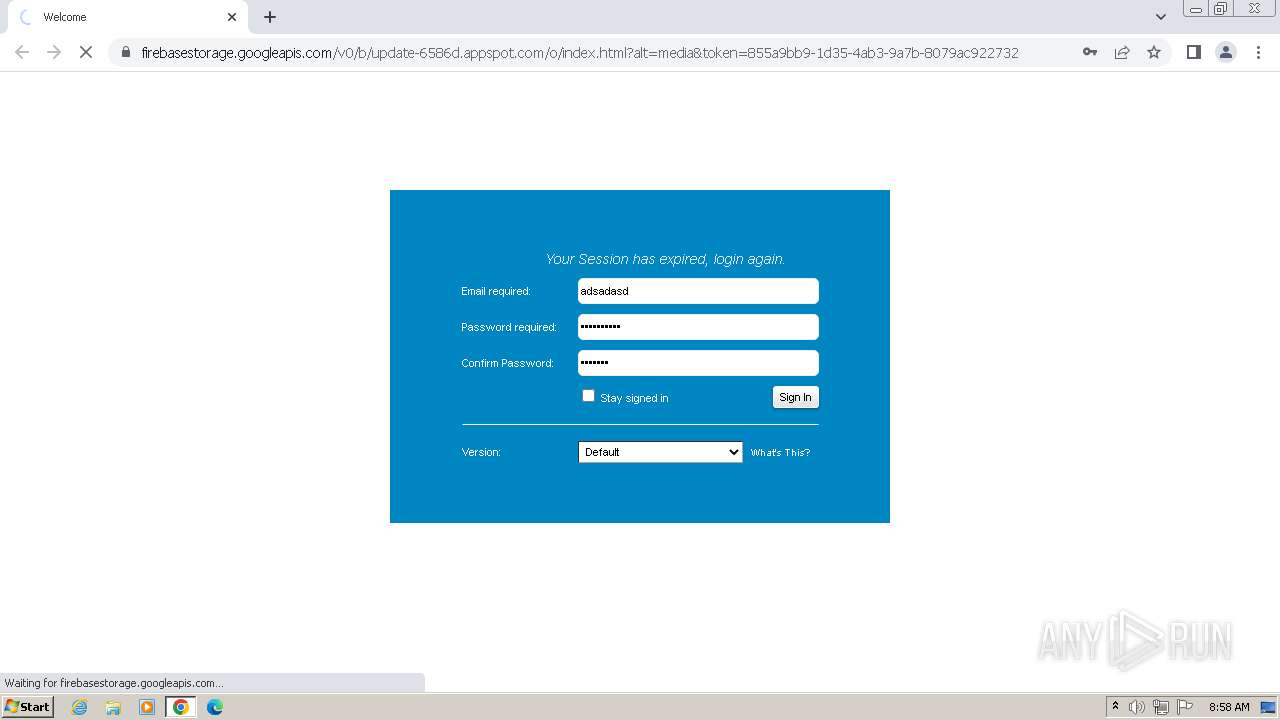
Task: Focus the Password required field
Action: tap(698, 327)
